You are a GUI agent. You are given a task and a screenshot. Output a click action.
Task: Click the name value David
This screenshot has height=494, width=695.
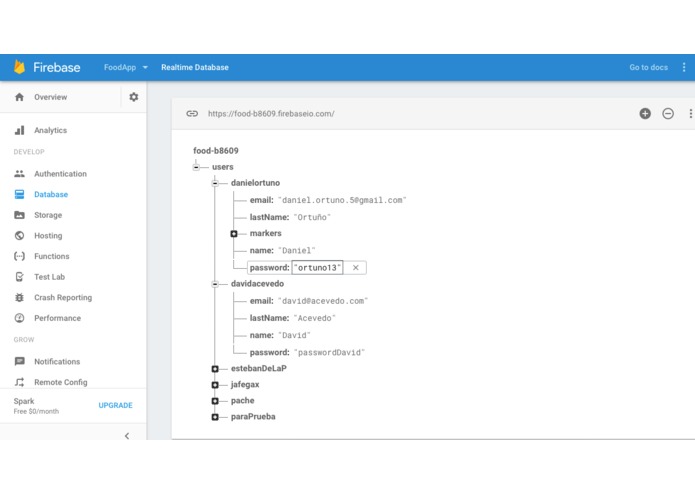[294, 335]
